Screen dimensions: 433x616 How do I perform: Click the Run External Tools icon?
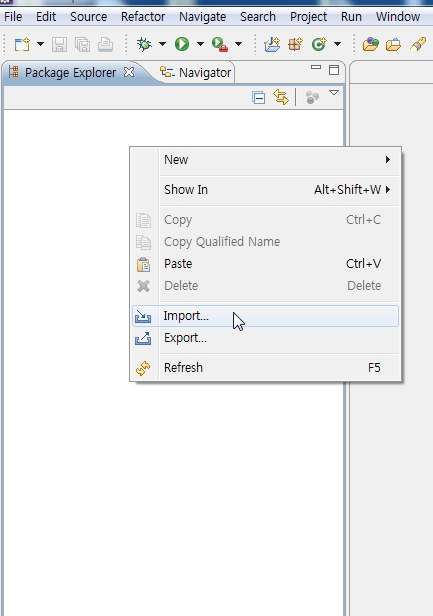220,44
